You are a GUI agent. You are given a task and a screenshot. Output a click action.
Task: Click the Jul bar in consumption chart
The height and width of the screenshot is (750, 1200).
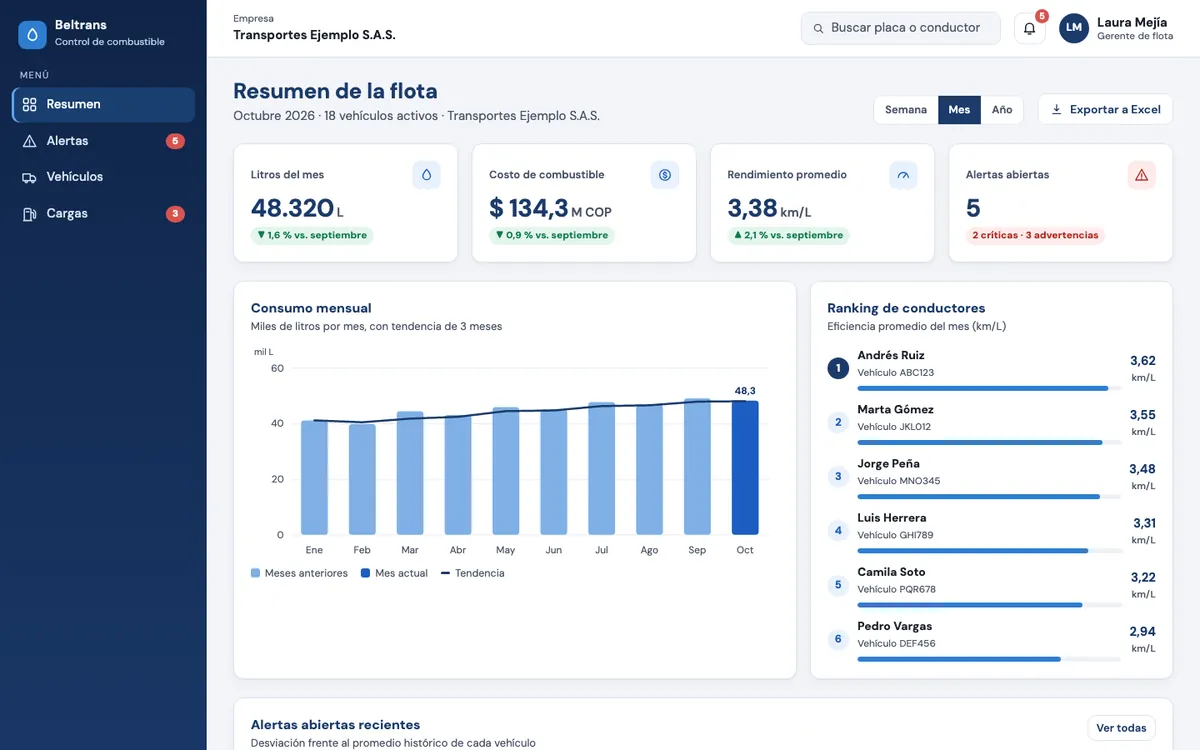point(601,469)
